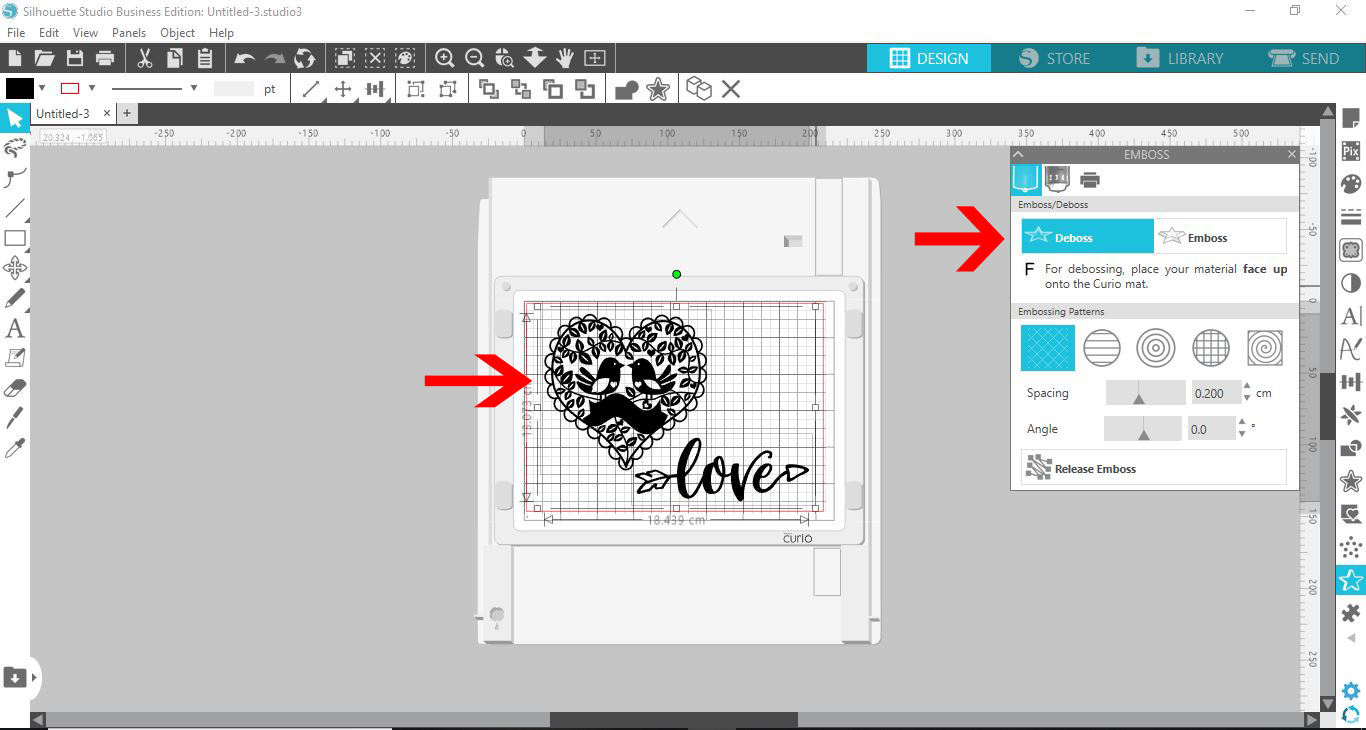Screen dimensions: 1366x730
Task: Open the Text Style panel icon
Action: (x=1351, y=316)
